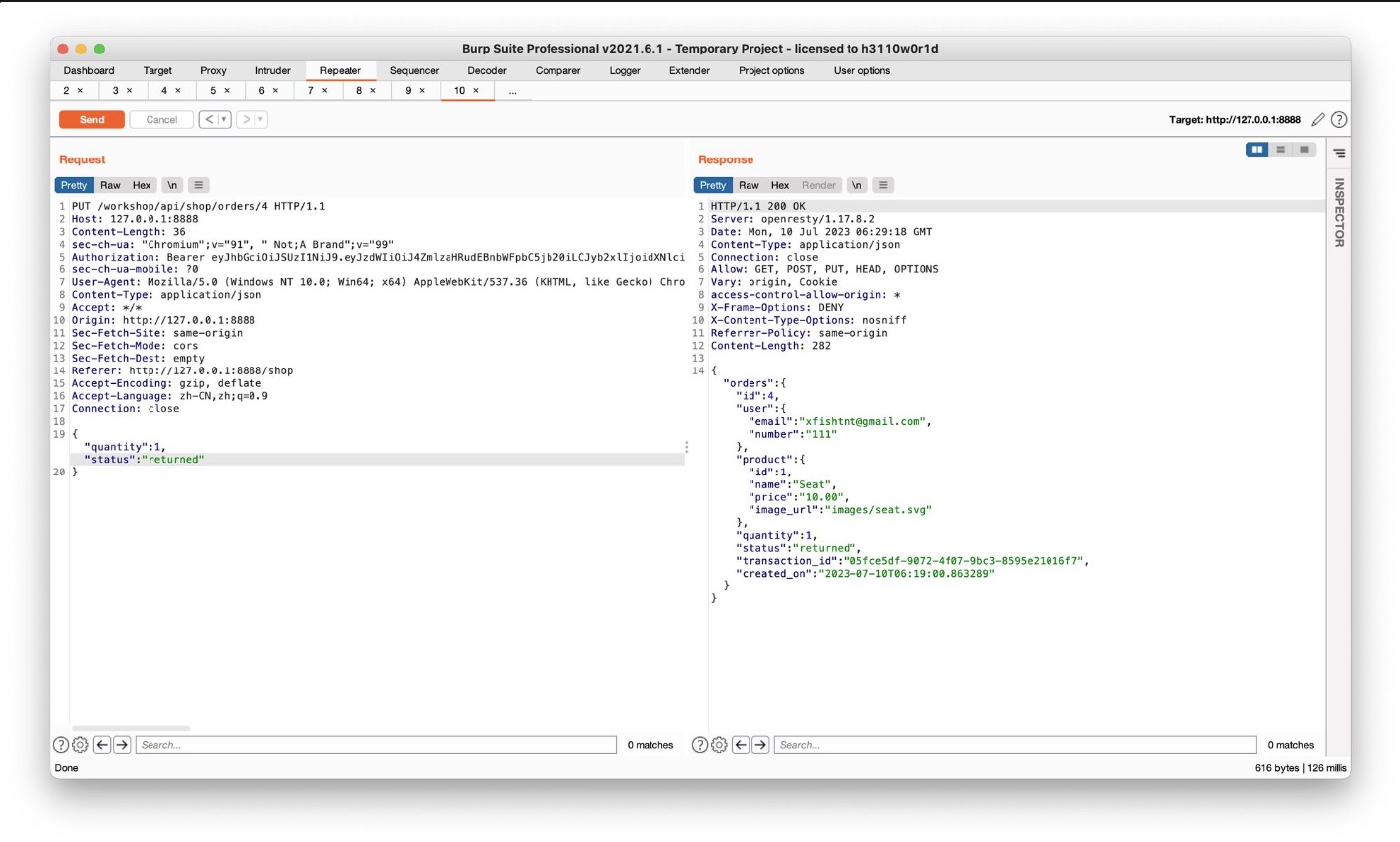Select response Hex view
Viewport: 1400px width, 842px height.
tap(780, 185)
